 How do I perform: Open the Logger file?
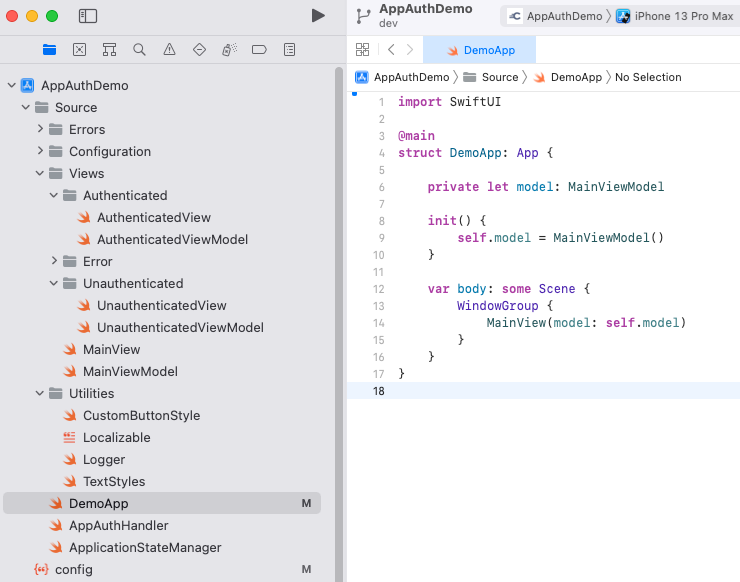coord(104,460)
